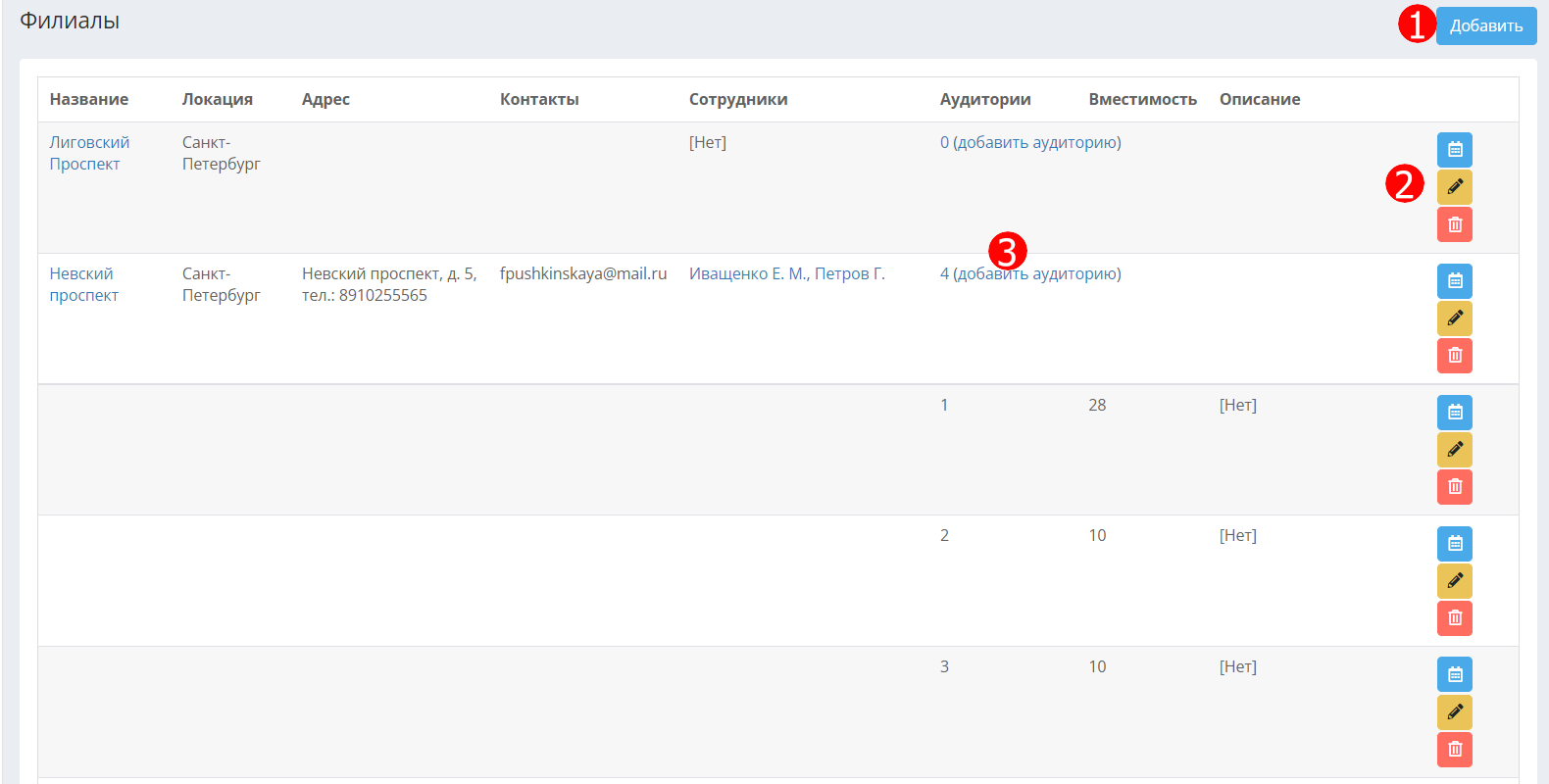Viewport: 1549px width, 784px height.
Task: Click the Сотрудники column header
Action: (738, 99)
